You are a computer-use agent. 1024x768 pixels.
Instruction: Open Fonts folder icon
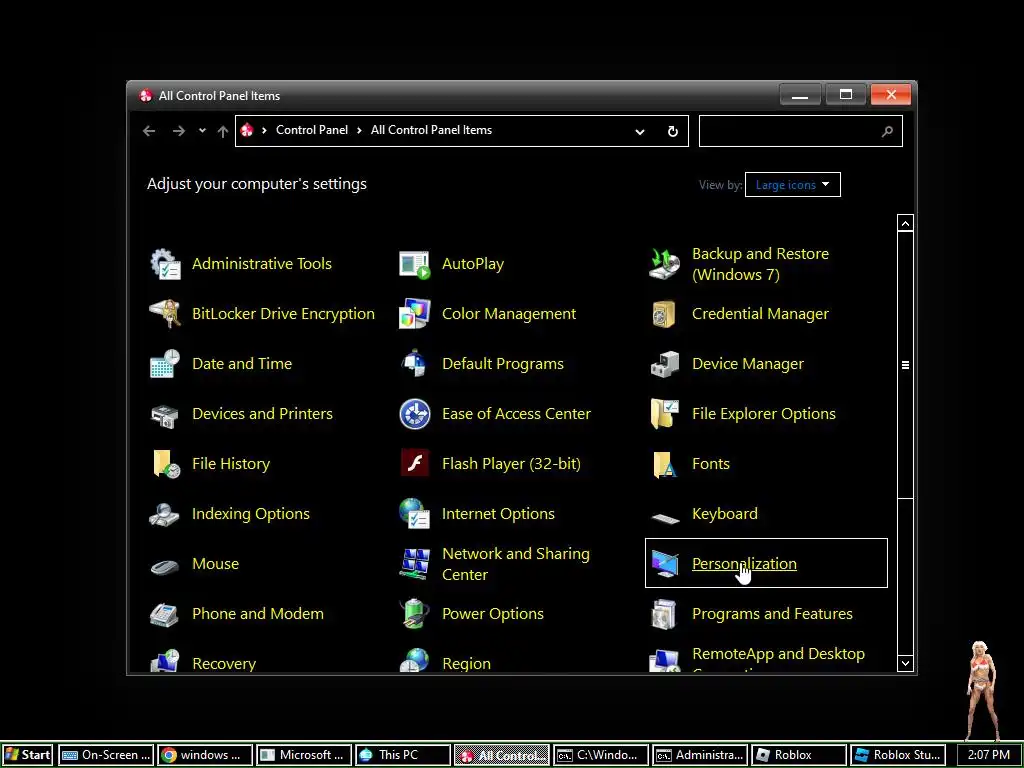[x=665, y=464]
